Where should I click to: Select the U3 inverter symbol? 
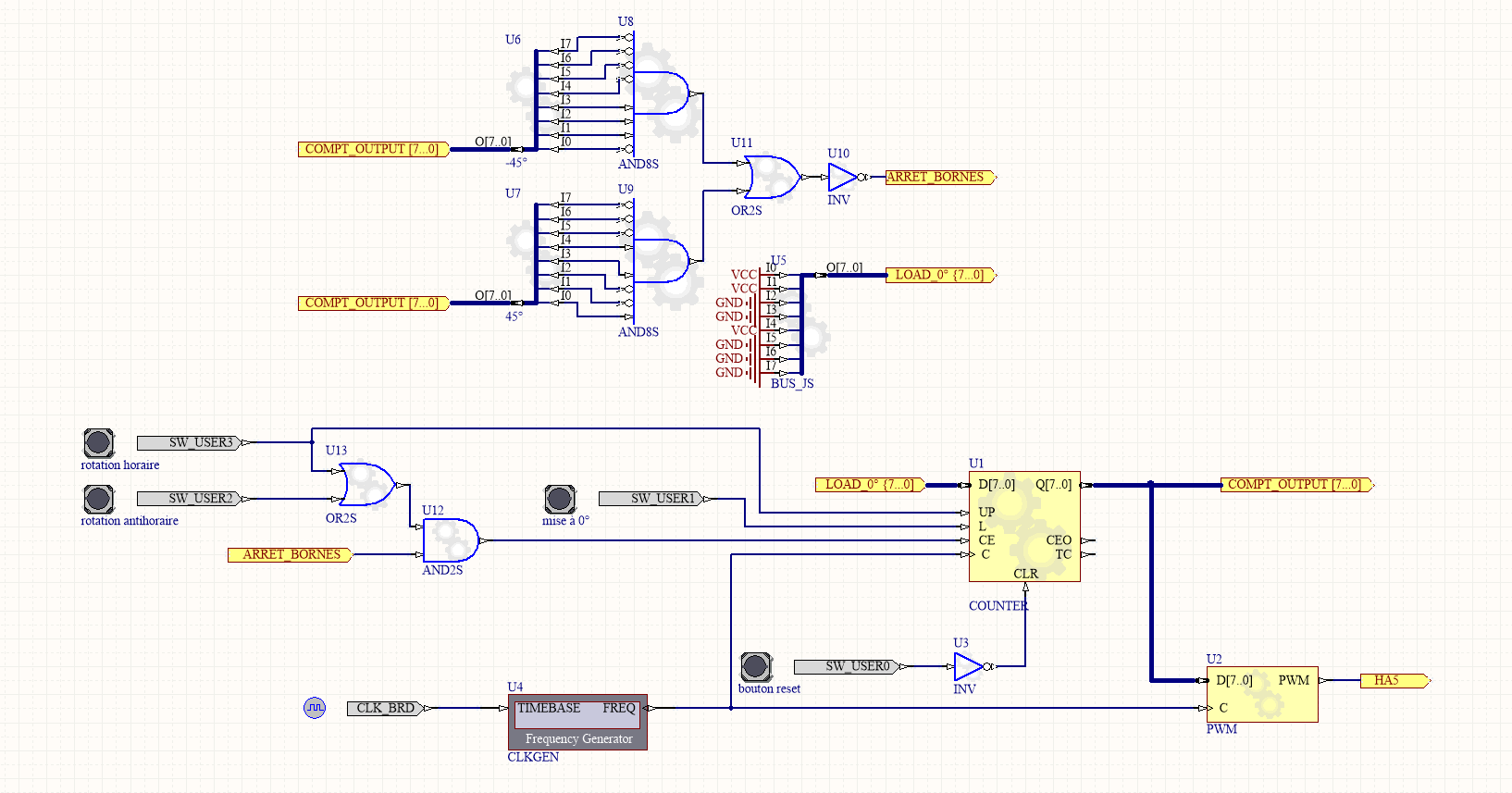click(968, 666)
